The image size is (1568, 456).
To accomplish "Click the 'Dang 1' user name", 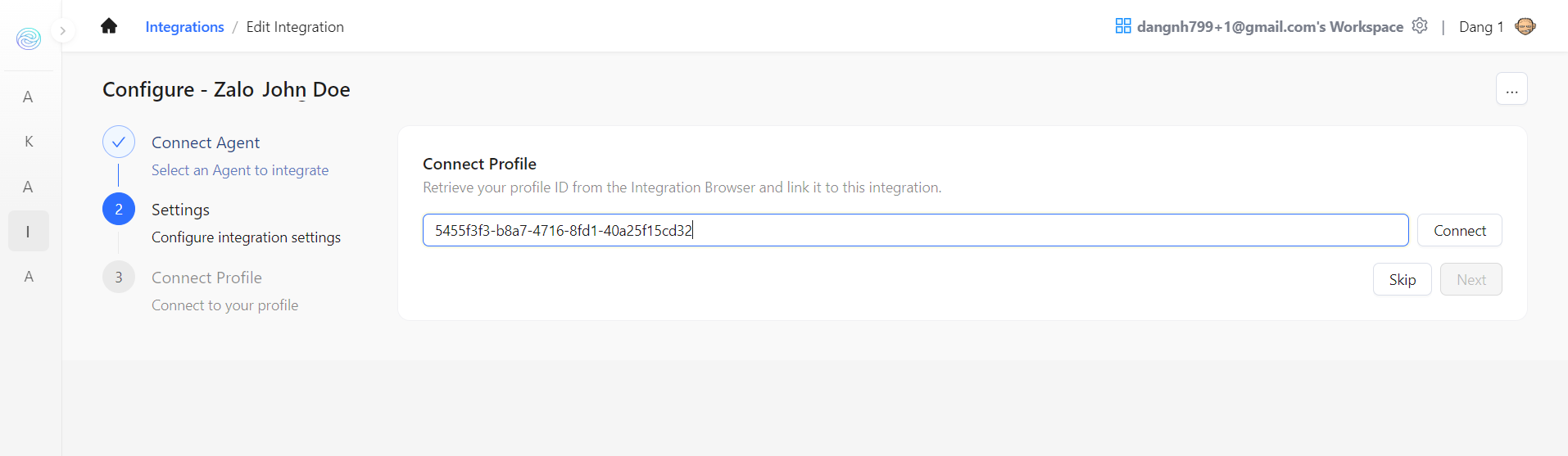I will [1480, 27].
